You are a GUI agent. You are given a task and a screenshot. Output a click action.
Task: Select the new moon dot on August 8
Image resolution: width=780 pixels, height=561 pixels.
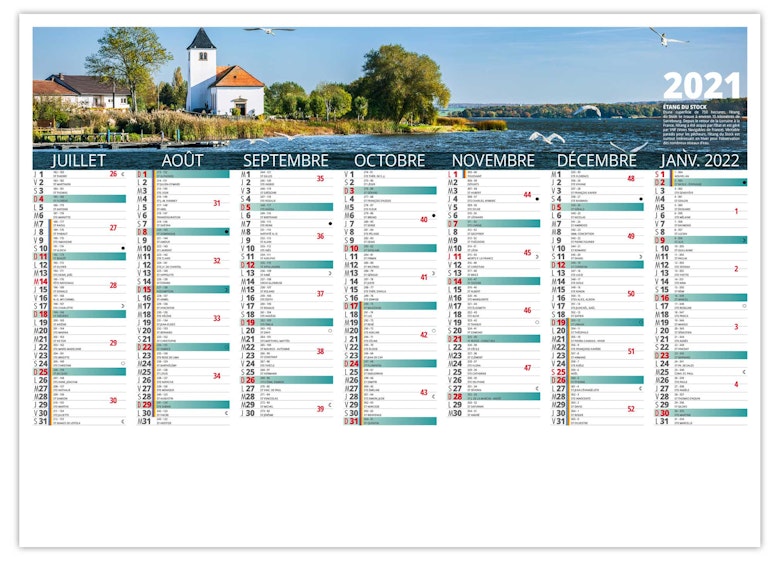tap(227, 231)
